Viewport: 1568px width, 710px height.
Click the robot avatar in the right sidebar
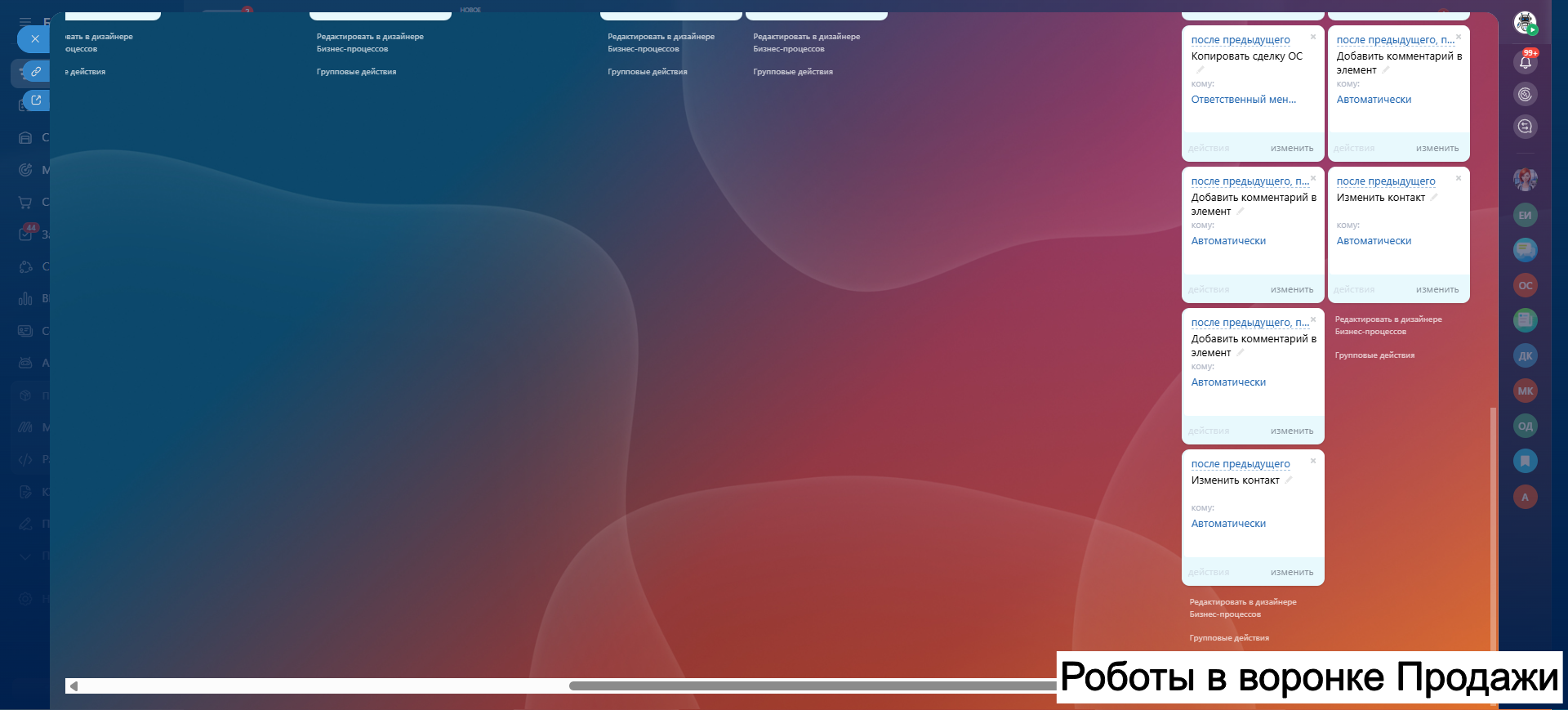[1525, 23]
